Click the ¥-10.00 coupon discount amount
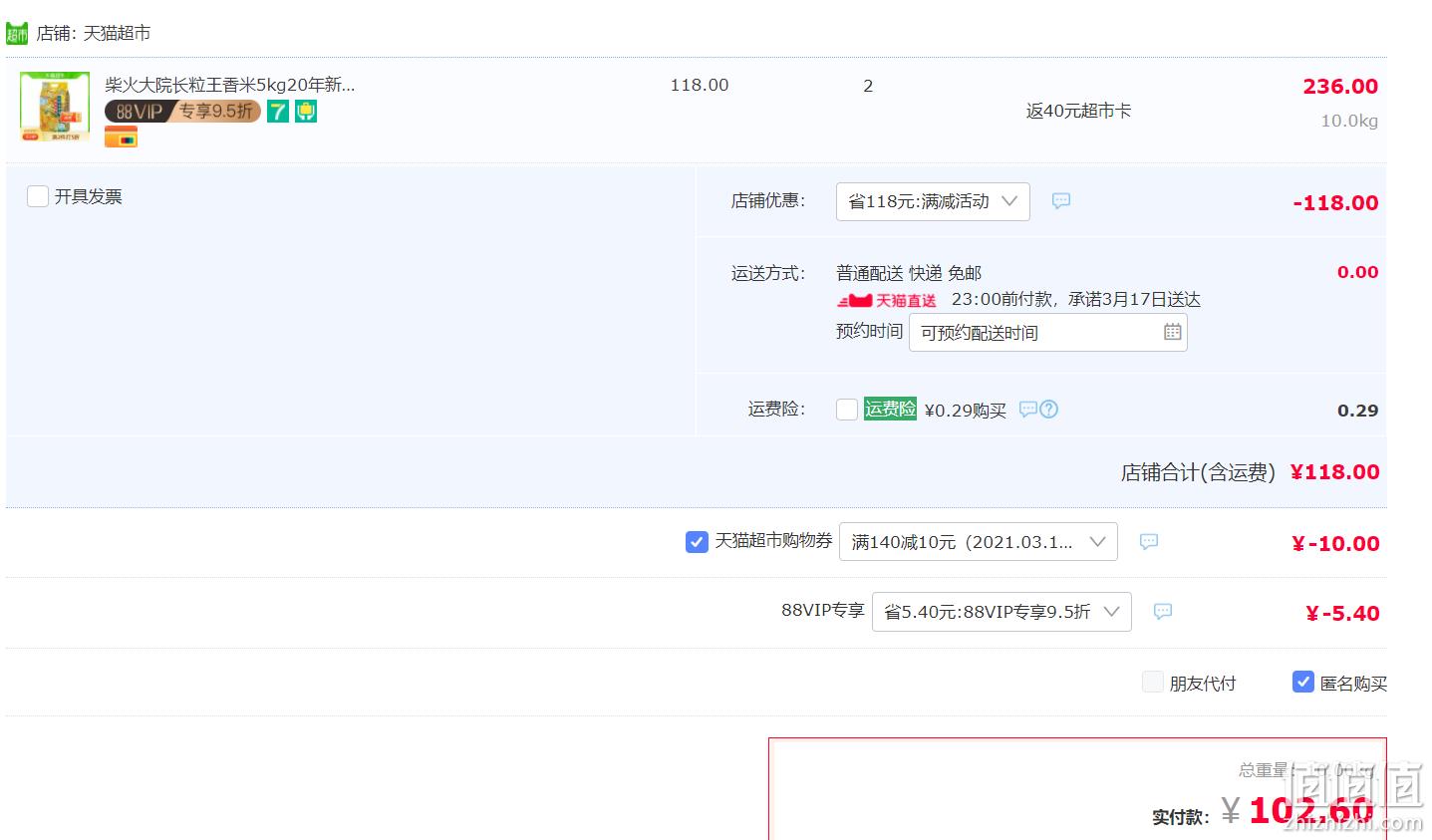Image resolution: width=1432 pixels, height=840 pixels. [x=1335, y=544]
